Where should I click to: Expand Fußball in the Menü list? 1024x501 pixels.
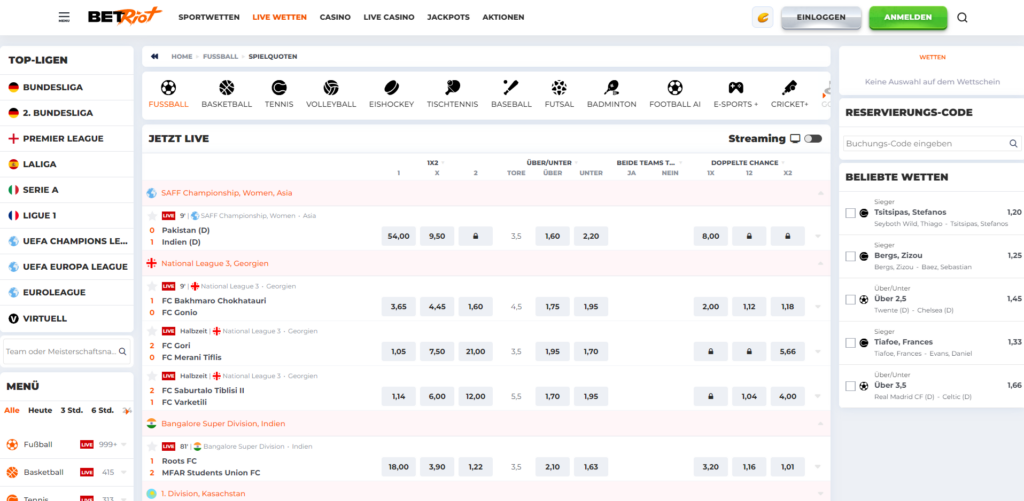pos(125,444)
